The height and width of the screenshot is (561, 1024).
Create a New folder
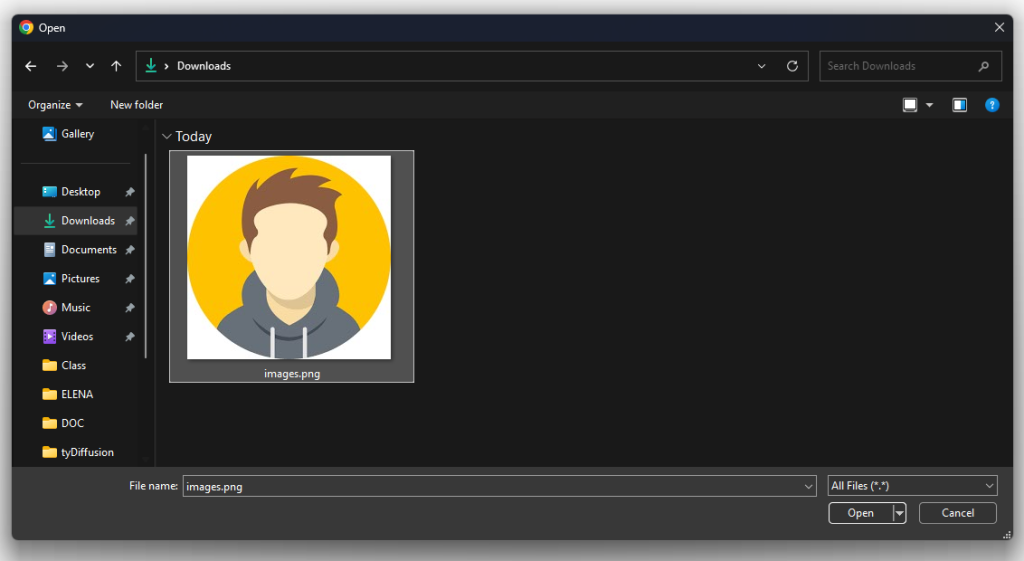click(x=136, y=105)
